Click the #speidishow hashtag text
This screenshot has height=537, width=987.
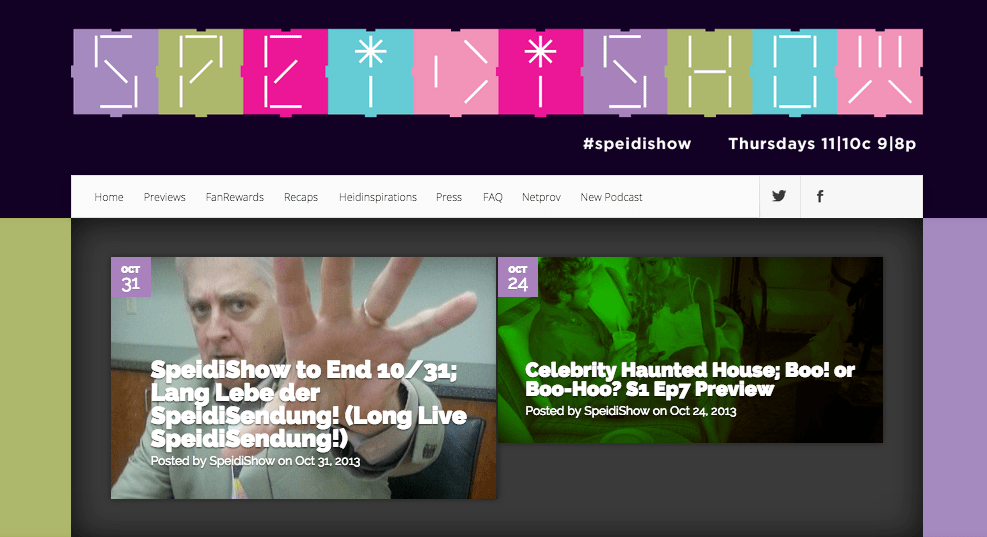(x=637, y=144)
